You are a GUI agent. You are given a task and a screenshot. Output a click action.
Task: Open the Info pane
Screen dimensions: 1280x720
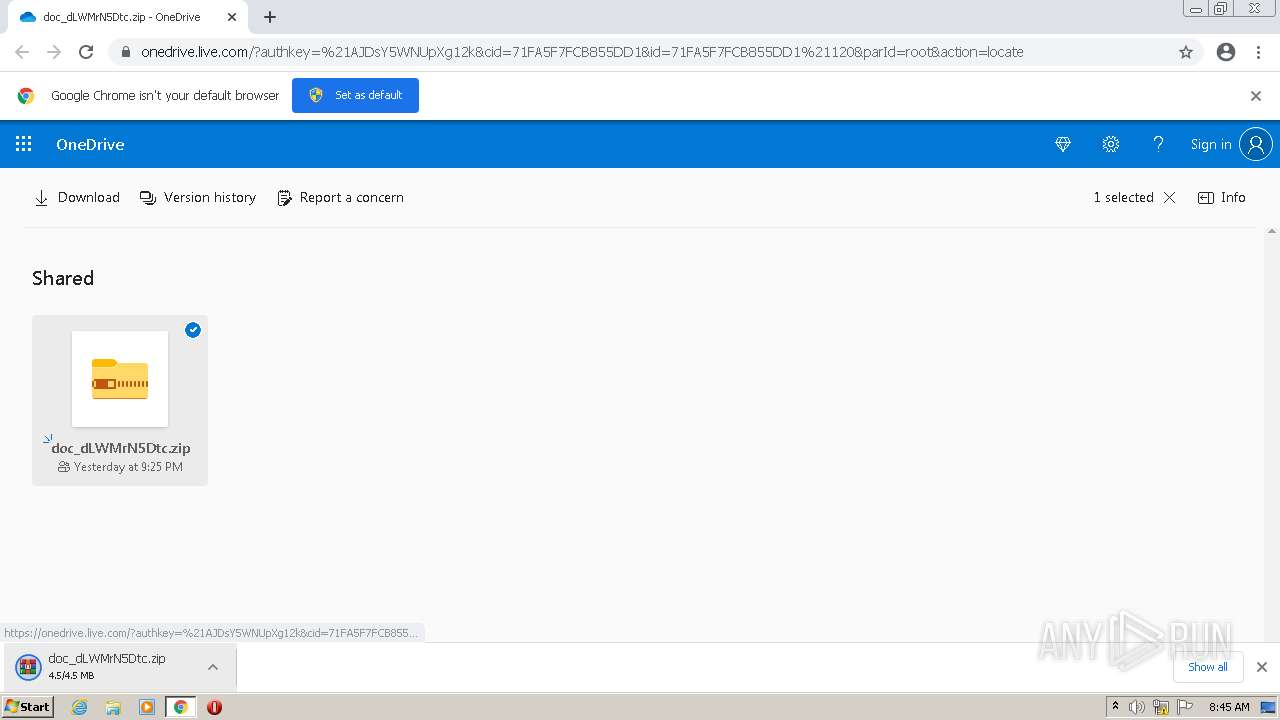point(1222,197)
